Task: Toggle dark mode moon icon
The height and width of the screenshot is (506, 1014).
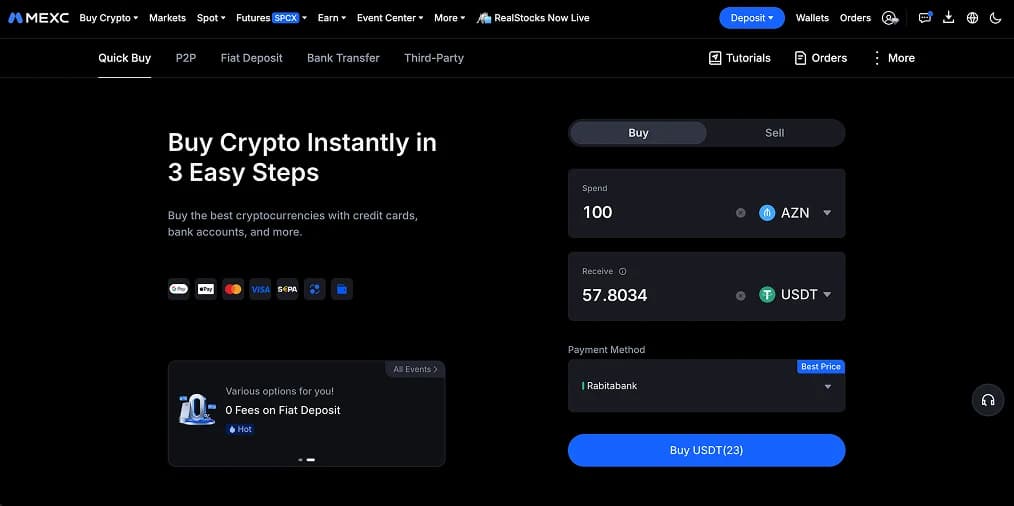Action: [x=996, y=18]
